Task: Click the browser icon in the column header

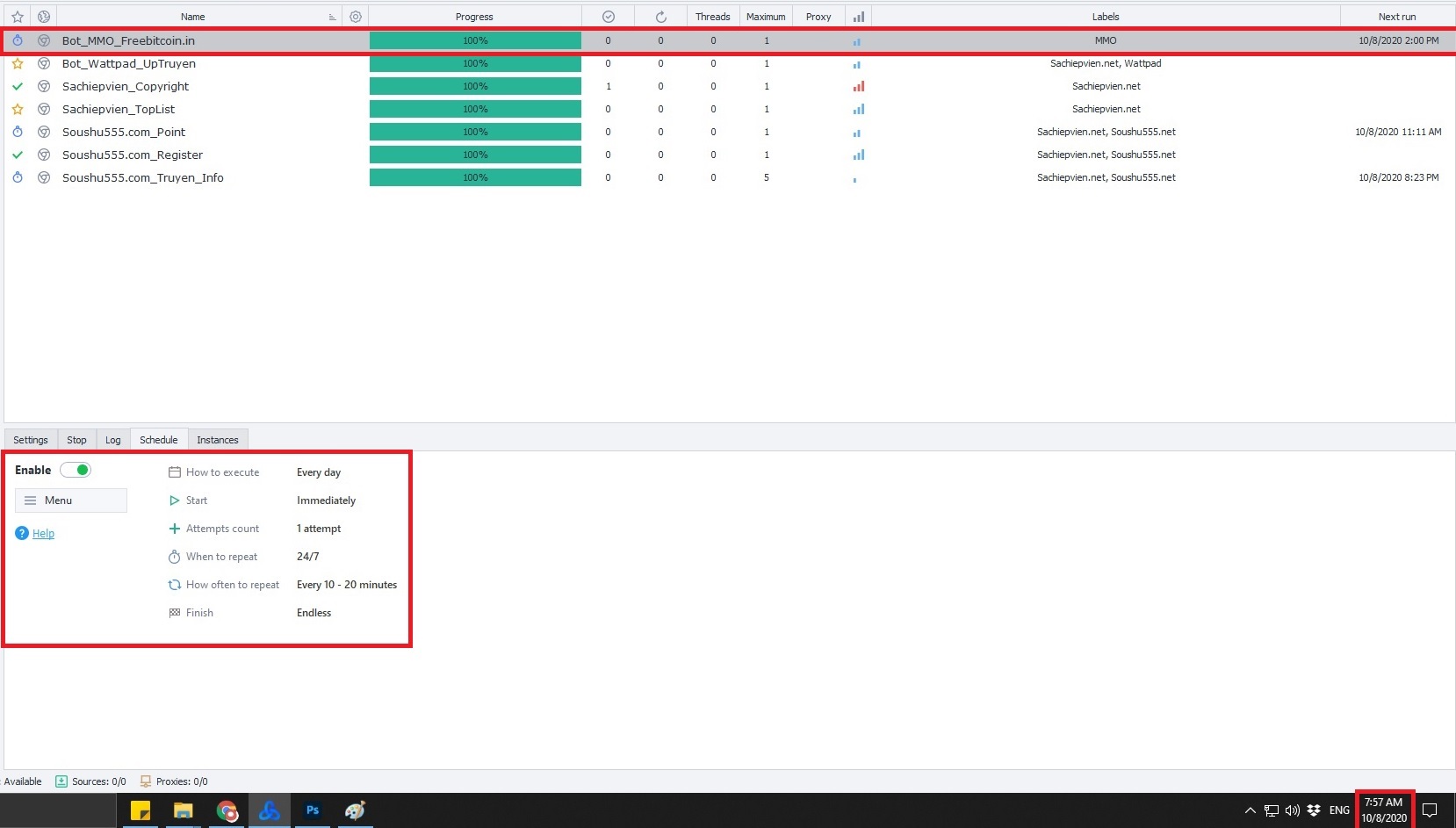Action: (44, 17)
